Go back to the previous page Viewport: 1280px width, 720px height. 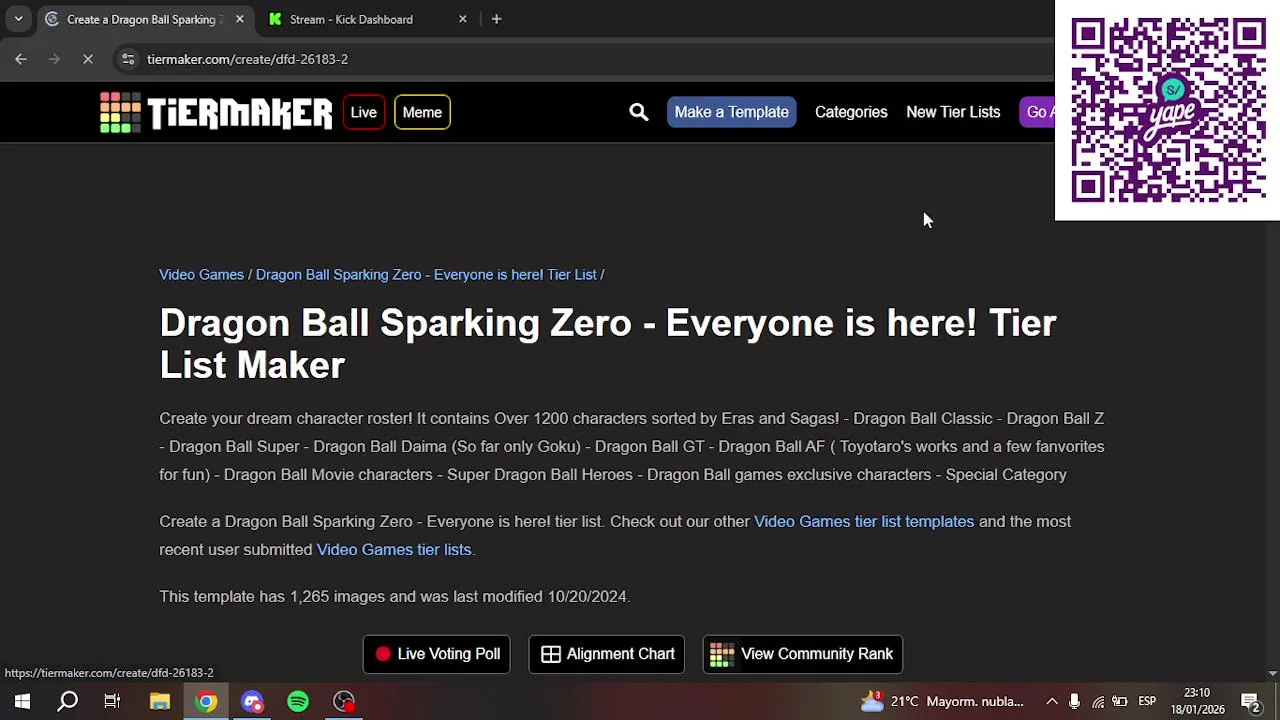coord(21,59)
